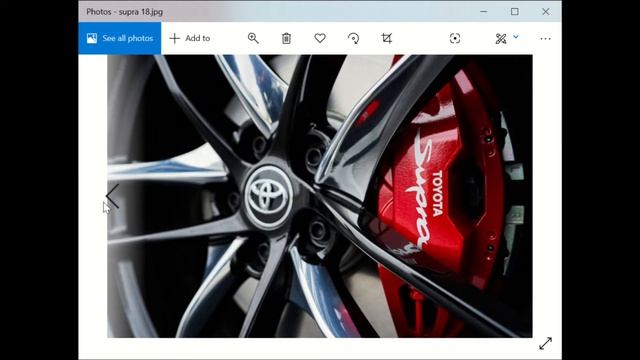Viewport: 640px width, 360px height.
Task: Open Edit & Create tools icon
Action: coord(501,38)
